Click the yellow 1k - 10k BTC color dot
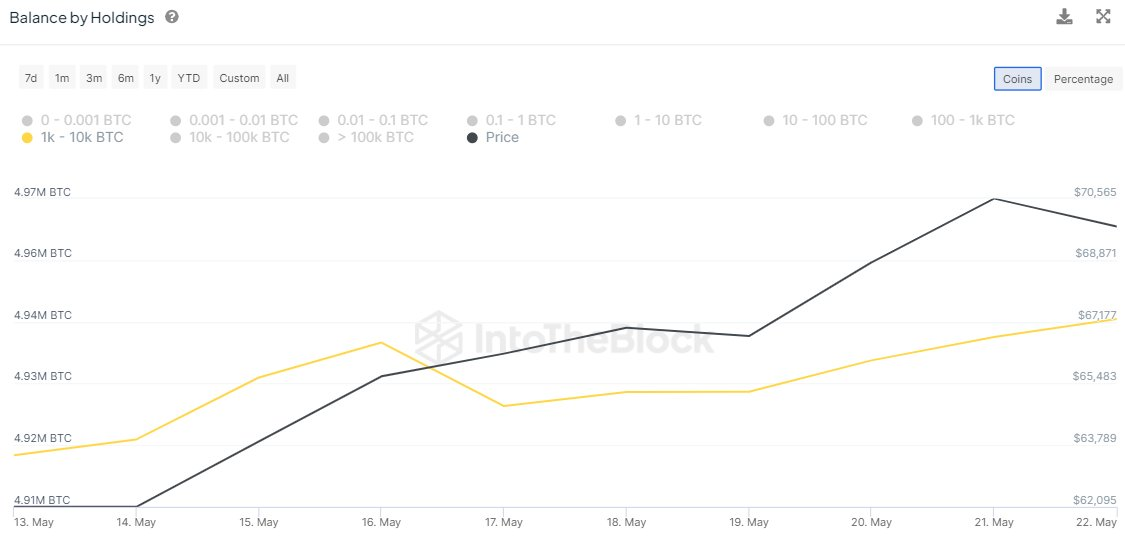 [27, 138]
